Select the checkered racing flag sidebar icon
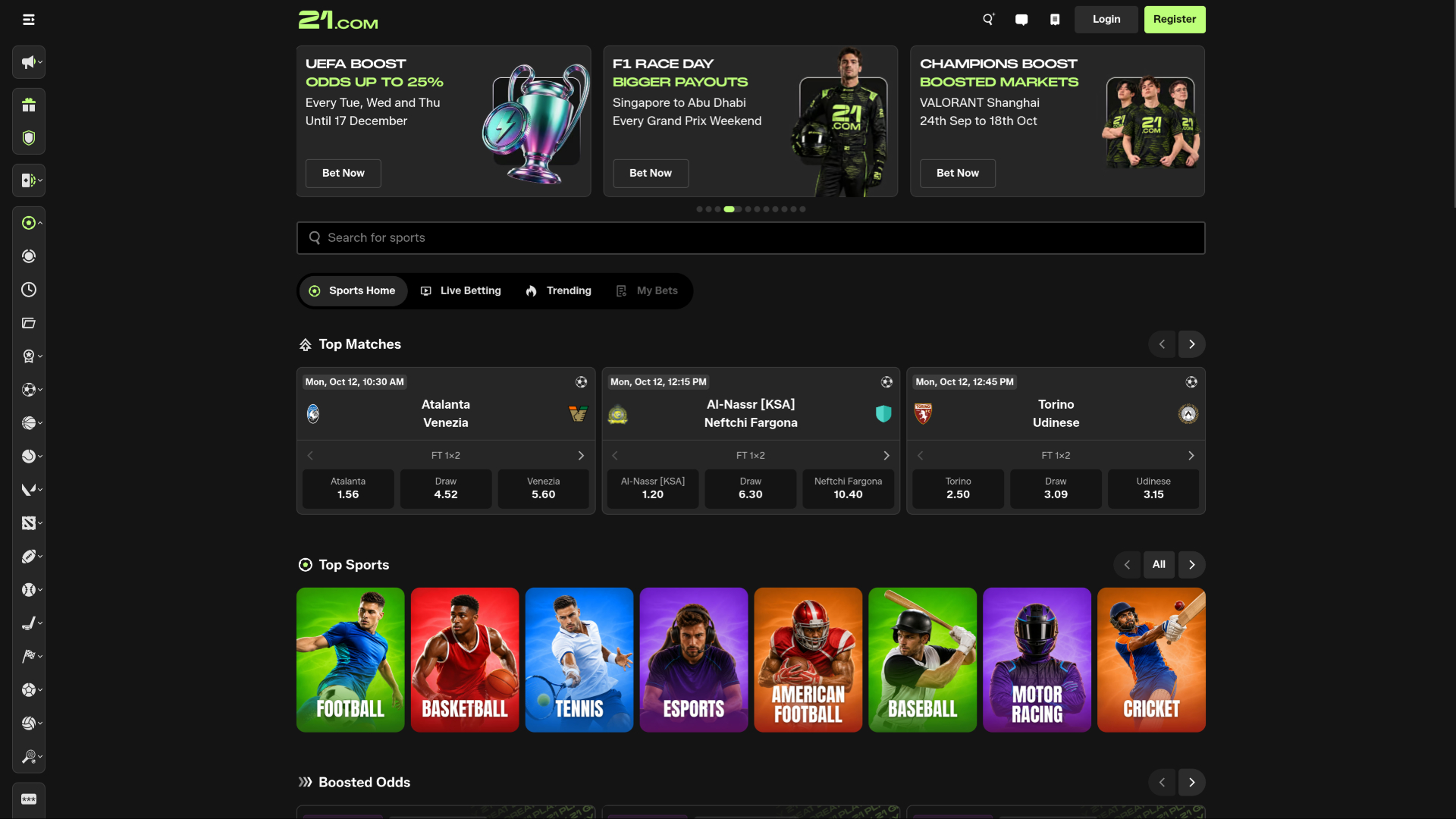The height and width of the screenshot is (819, 1456). click(29, 657)
